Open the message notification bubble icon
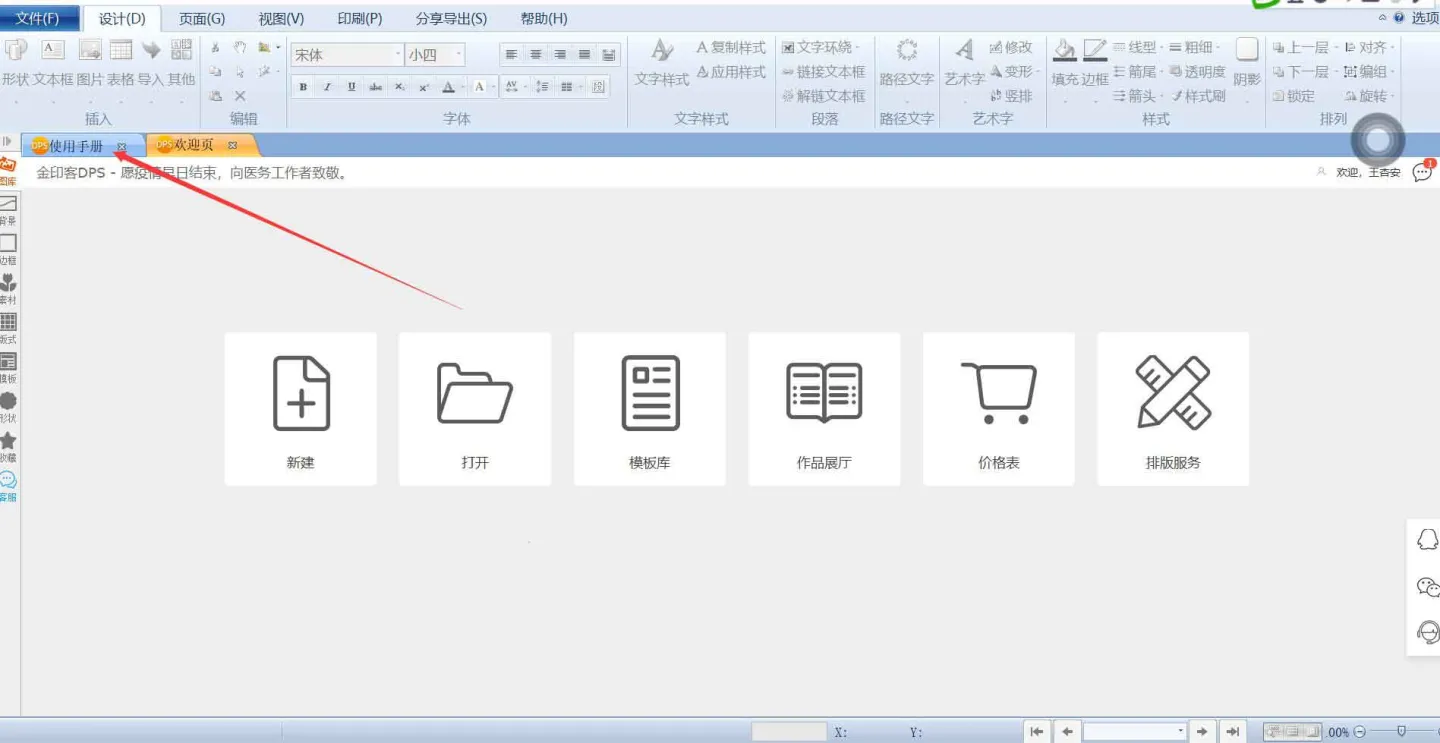1440x743 pixels. [1422, 172]
